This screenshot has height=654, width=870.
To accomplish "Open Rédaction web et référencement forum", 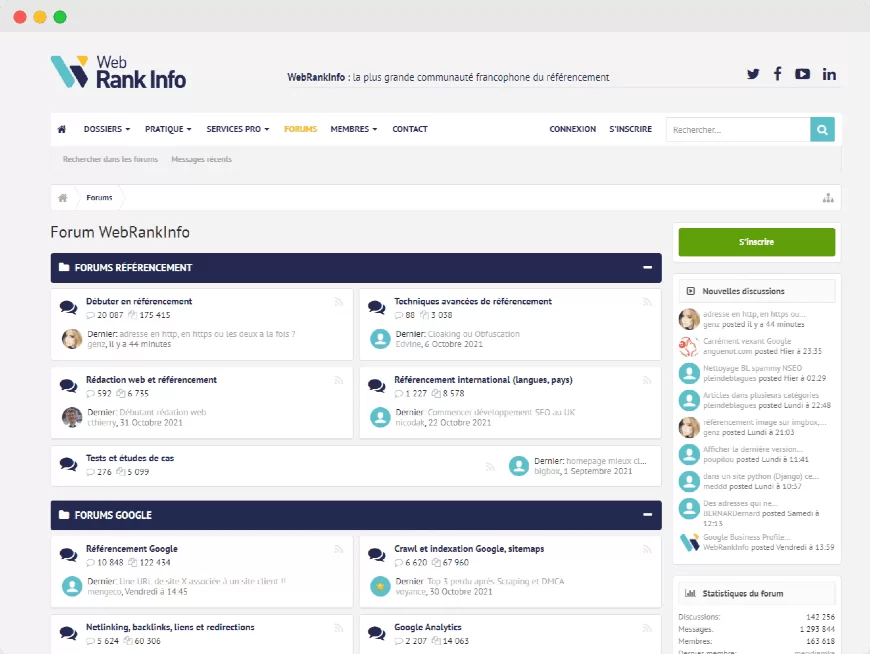I will click(x=151, y=379).
